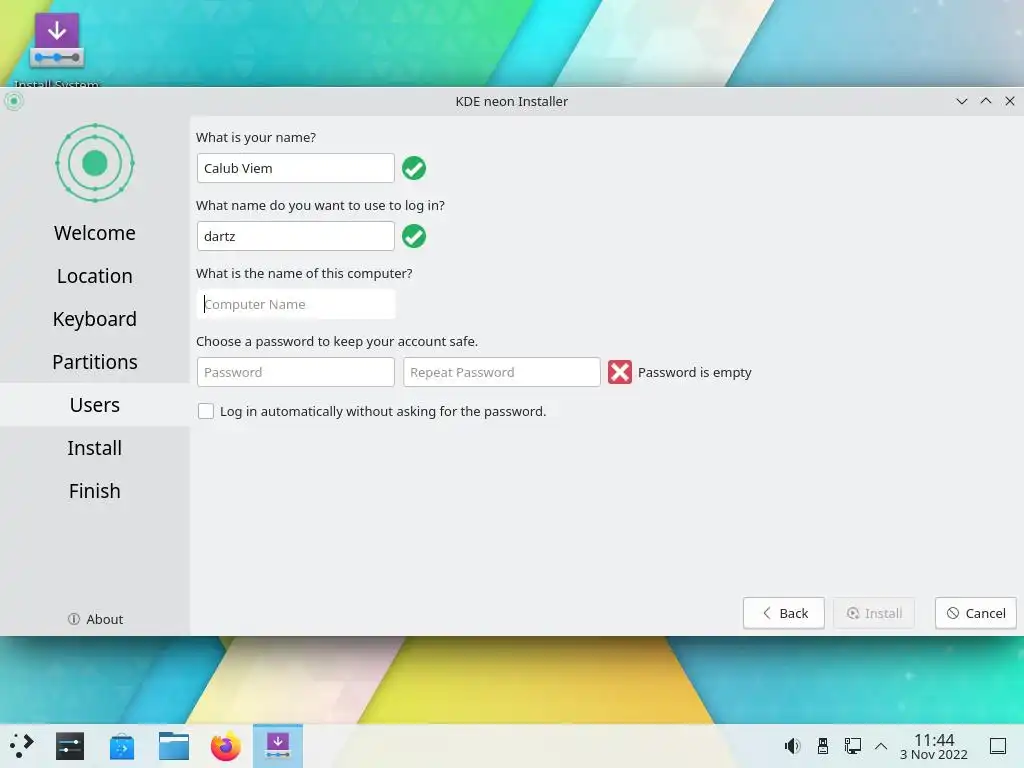Click the About button
The image size is (1024, 768).
[95, 619]
